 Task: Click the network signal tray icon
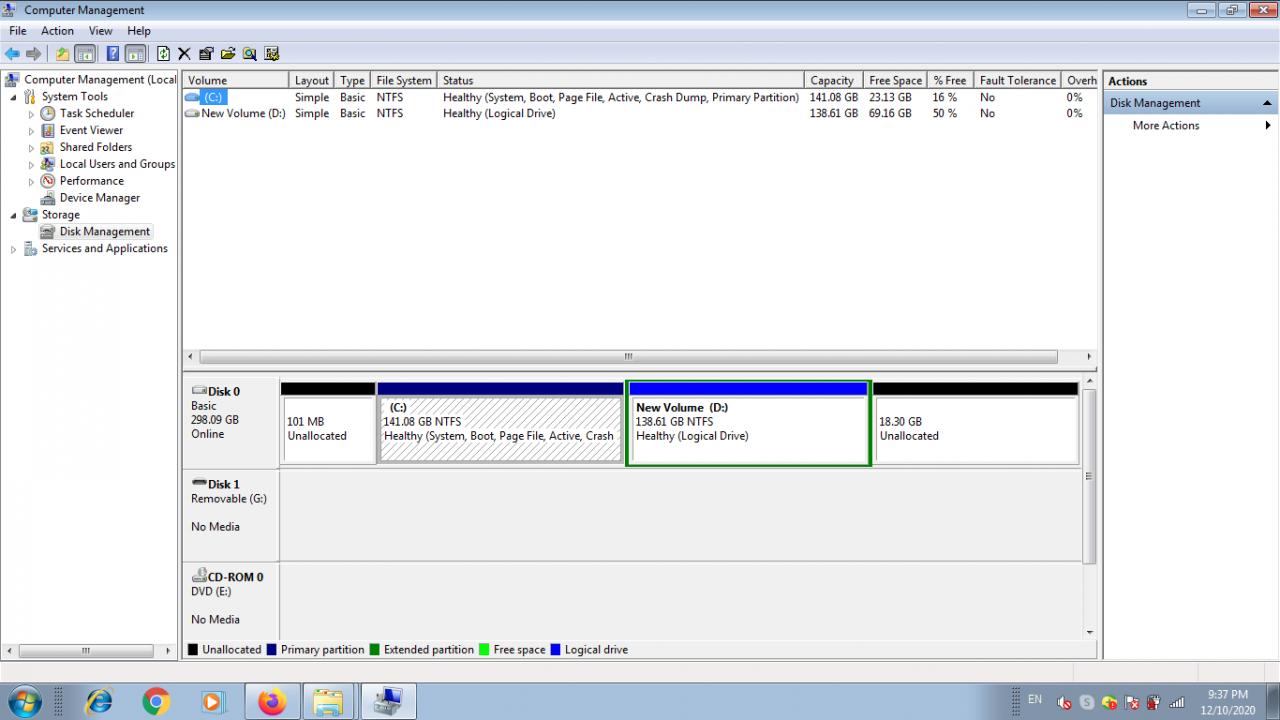pyautogui.click(x=1177, y=702)
